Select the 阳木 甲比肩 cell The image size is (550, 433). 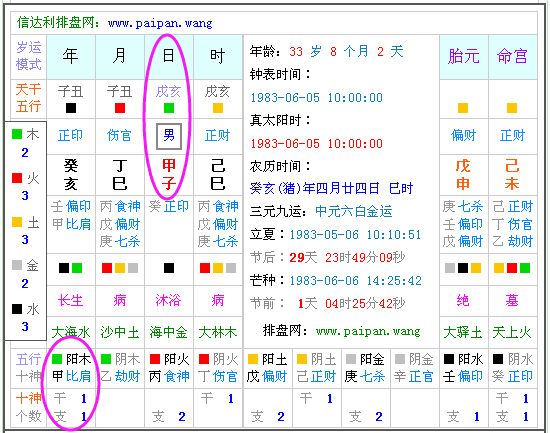71,368
